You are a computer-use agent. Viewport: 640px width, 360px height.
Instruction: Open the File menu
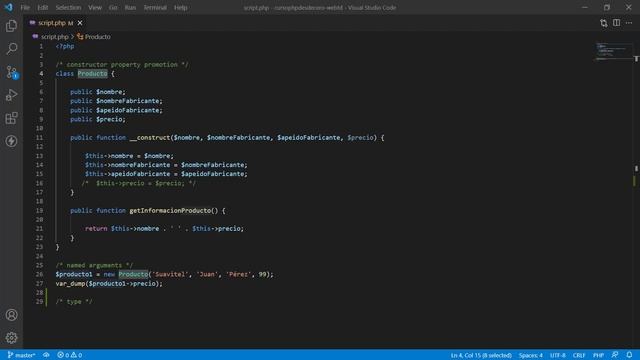(25, 7)
